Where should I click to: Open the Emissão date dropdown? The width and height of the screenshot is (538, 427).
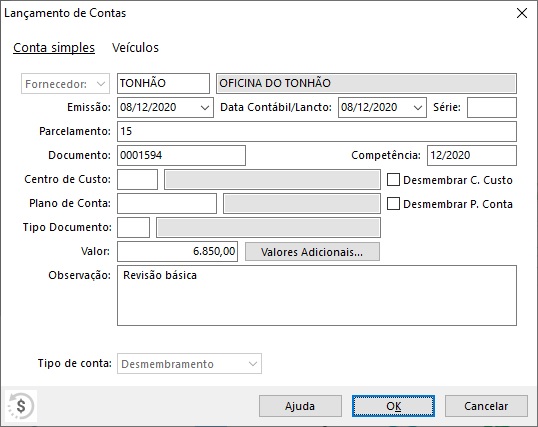click(205, 107)
